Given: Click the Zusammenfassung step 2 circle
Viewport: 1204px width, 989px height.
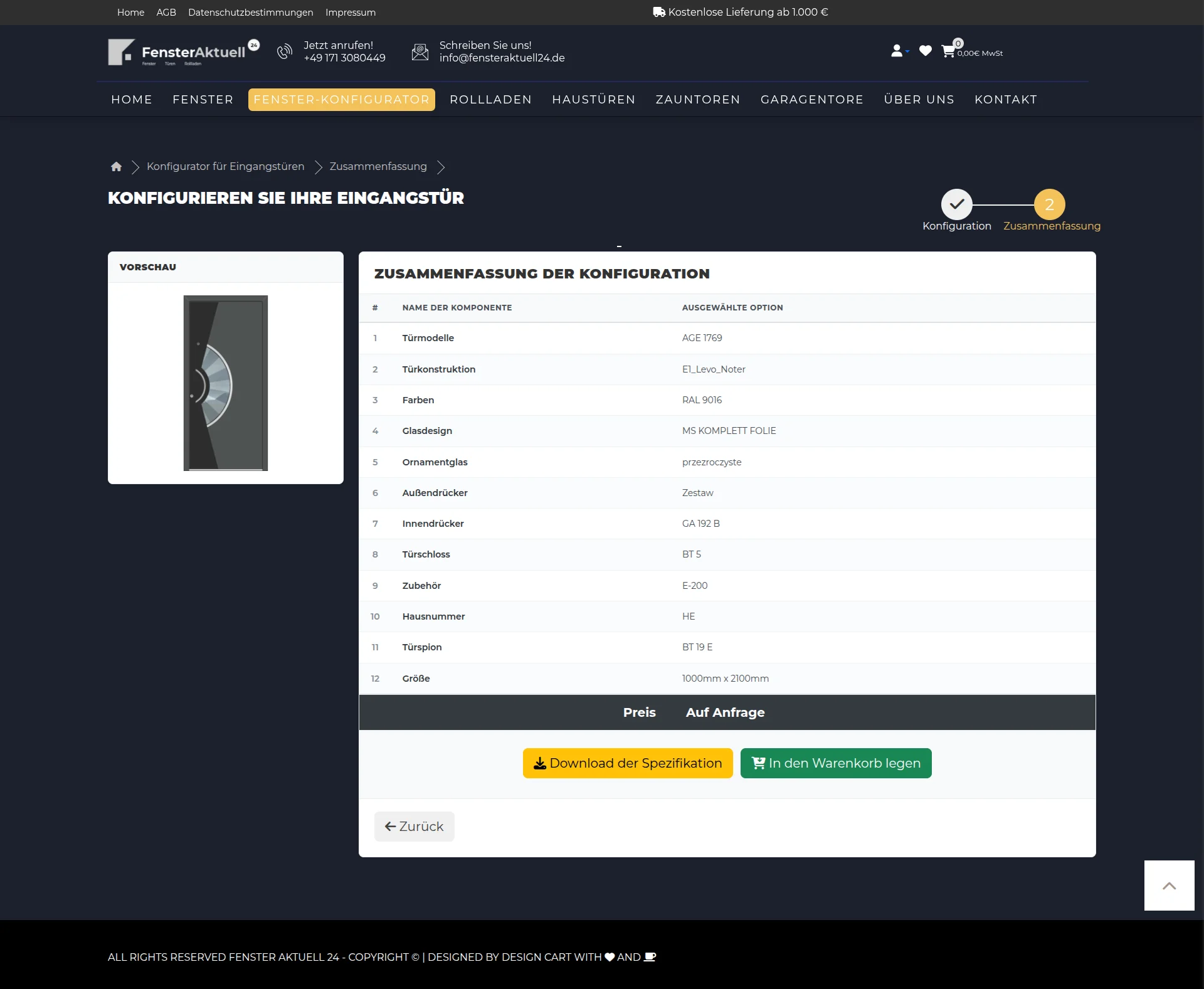Looking at the screenshot, I should tap(1050, 204).
